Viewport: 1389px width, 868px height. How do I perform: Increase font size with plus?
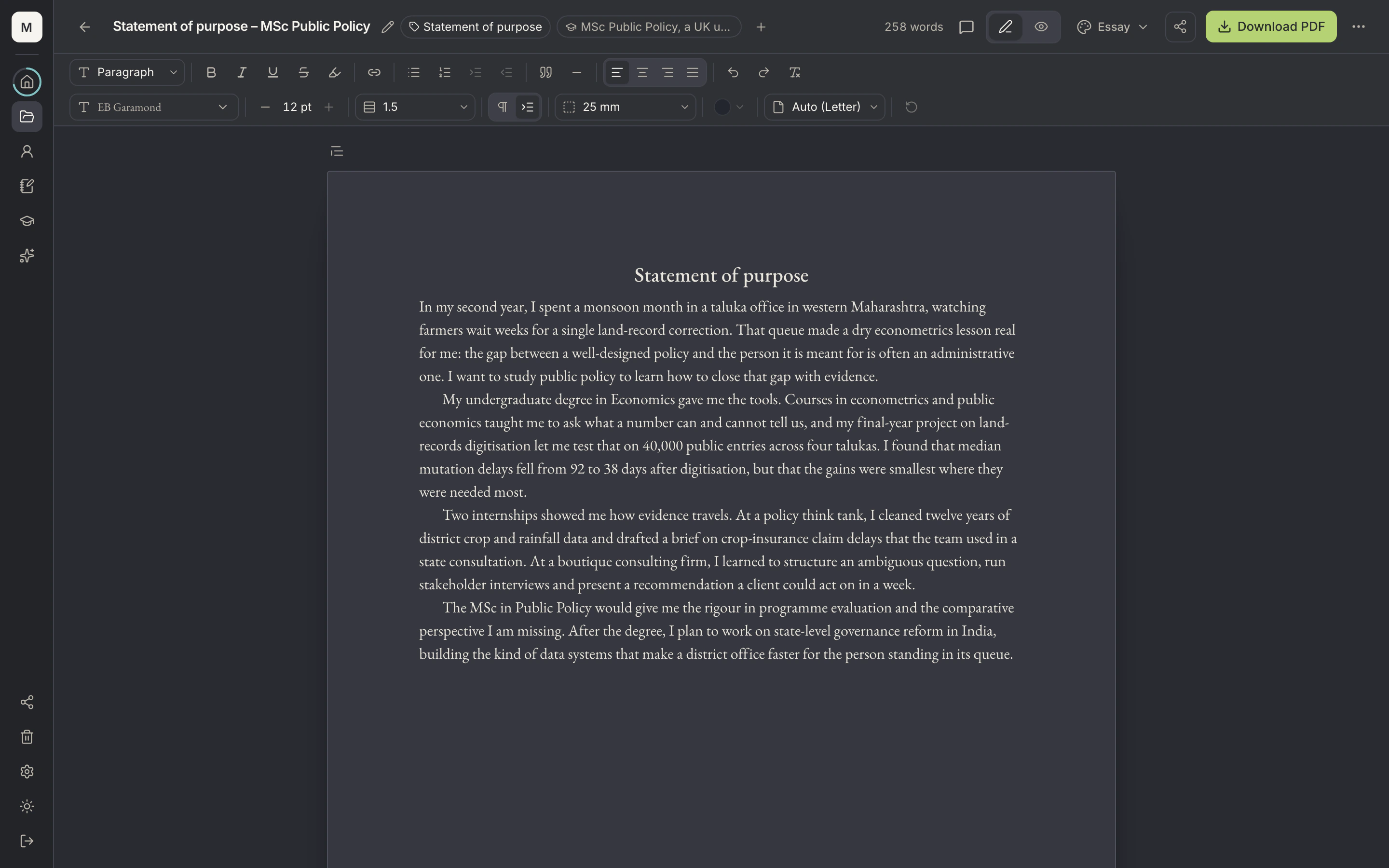click(x=329, y=108)
